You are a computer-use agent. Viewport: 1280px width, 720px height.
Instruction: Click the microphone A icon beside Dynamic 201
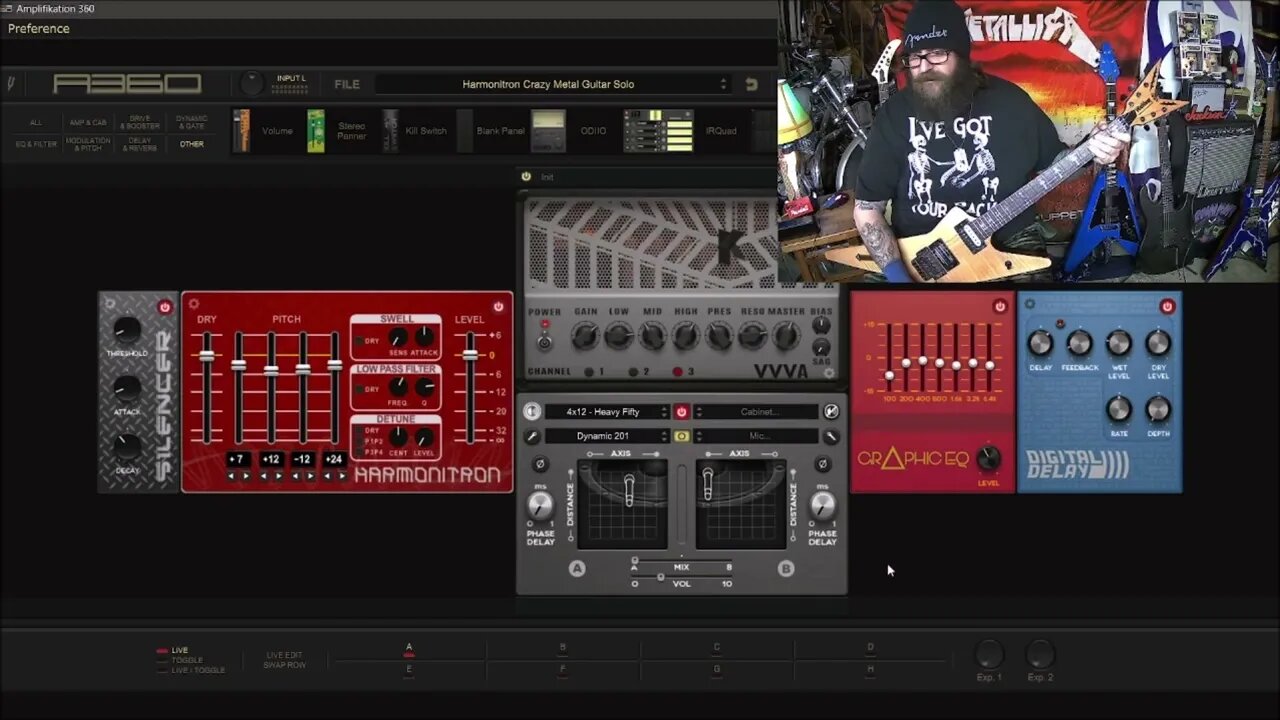[532, 436]
